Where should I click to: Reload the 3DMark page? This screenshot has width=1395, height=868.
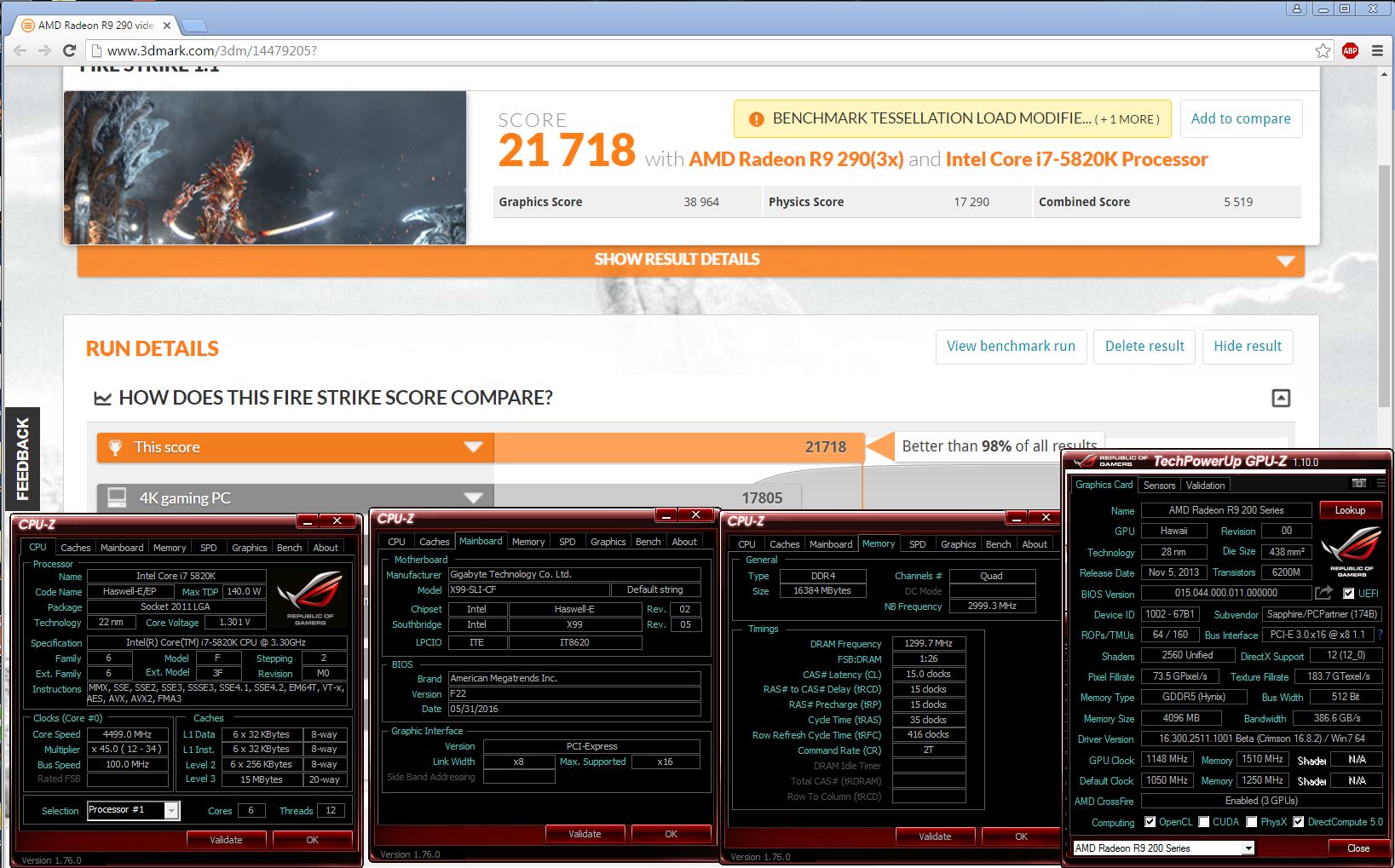click(70, 51)
